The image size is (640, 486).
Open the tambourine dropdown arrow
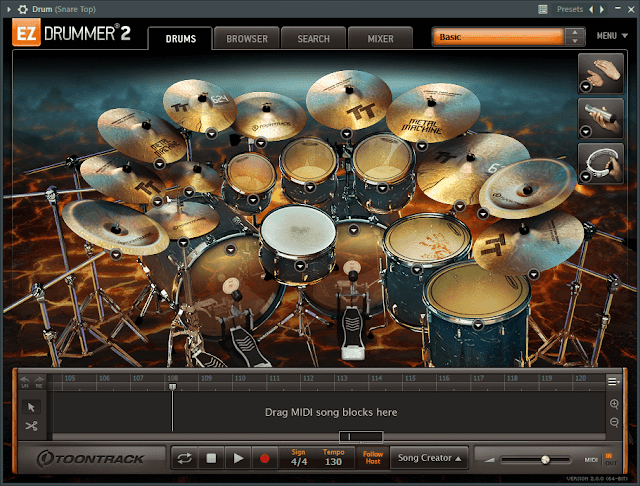586,177
